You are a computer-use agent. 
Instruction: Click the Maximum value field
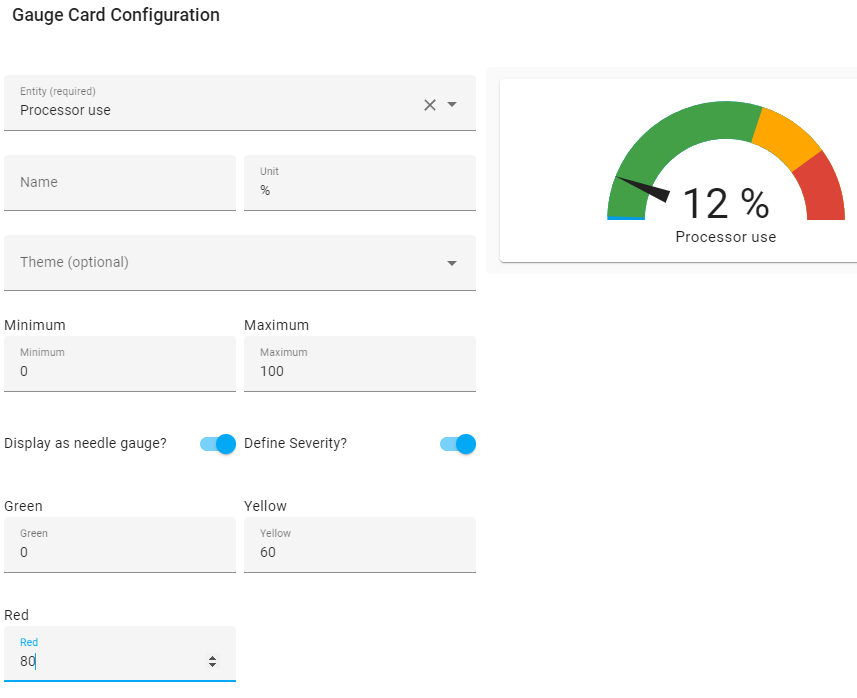(x=360, y=363)
